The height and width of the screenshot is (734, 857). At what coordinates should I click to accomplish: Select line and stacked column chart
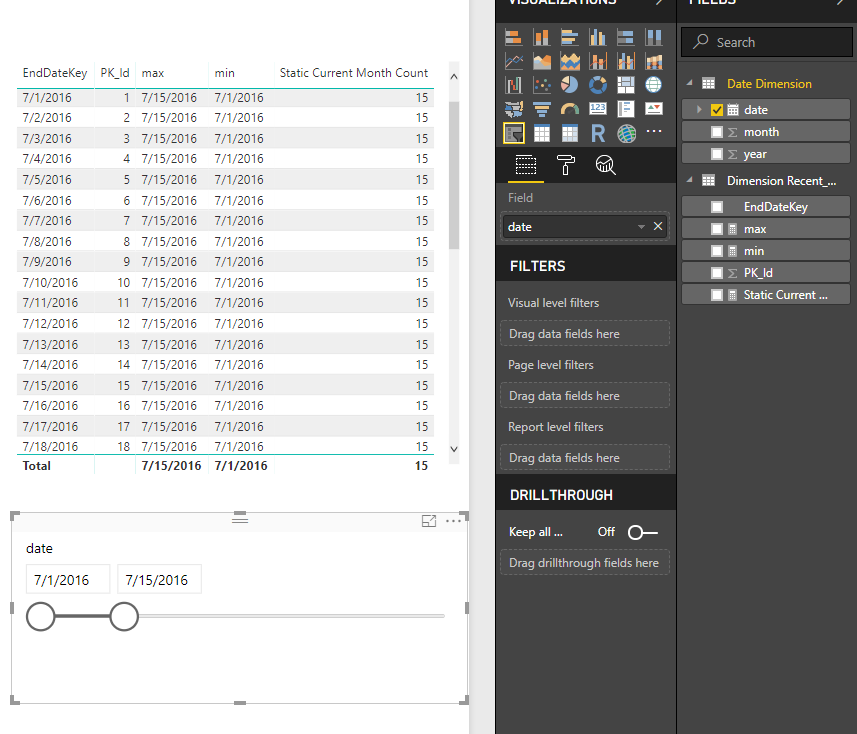pos(597,61)
